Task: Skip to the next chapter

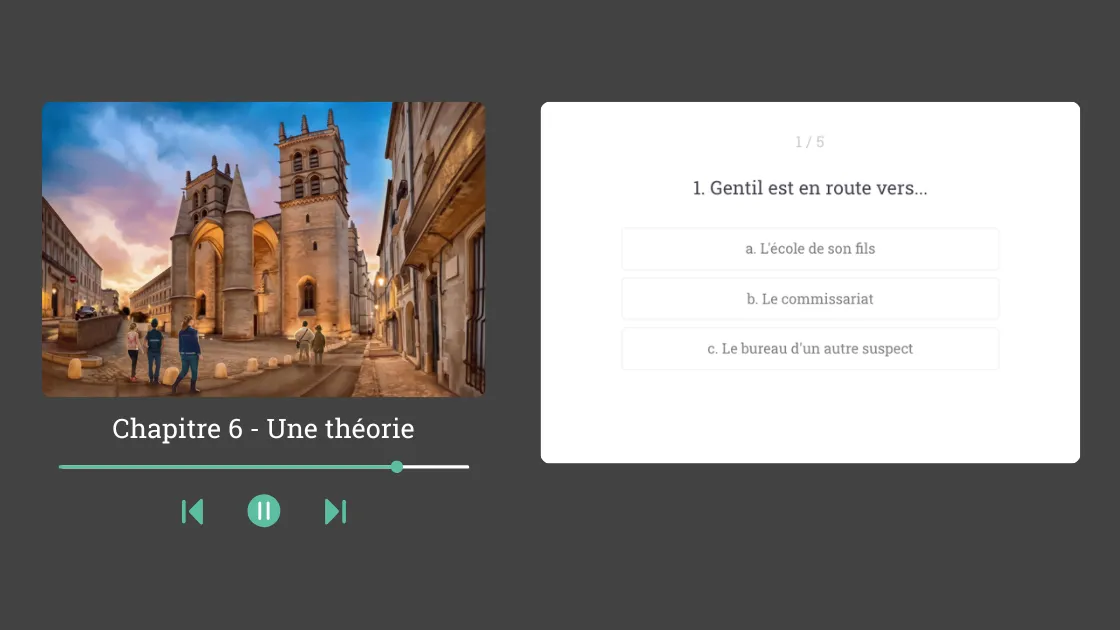Action: pos(335,511)
